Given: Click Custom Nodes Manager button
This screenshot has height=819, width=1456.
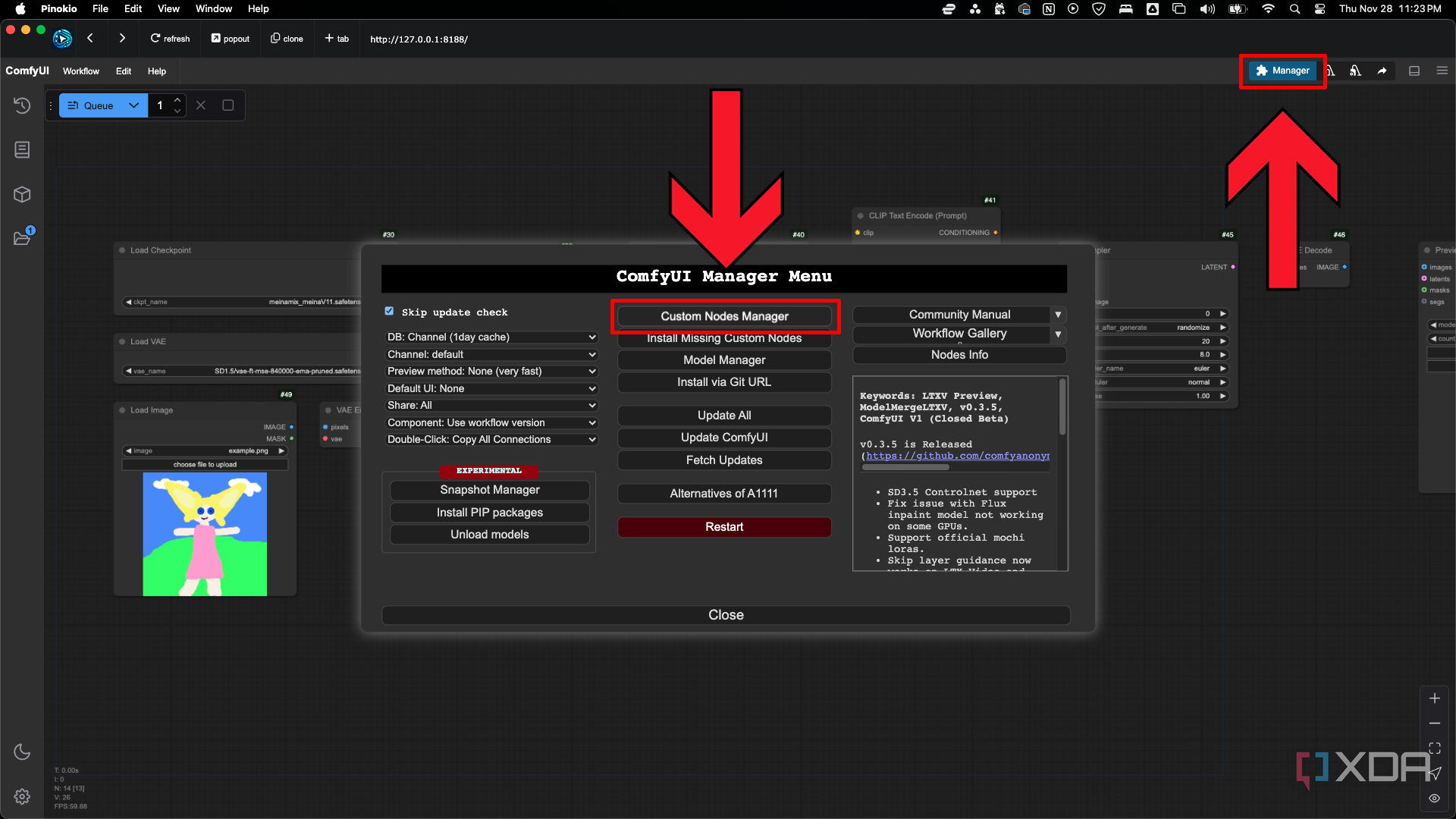Looking at the screenshot, I should [724, 316].
